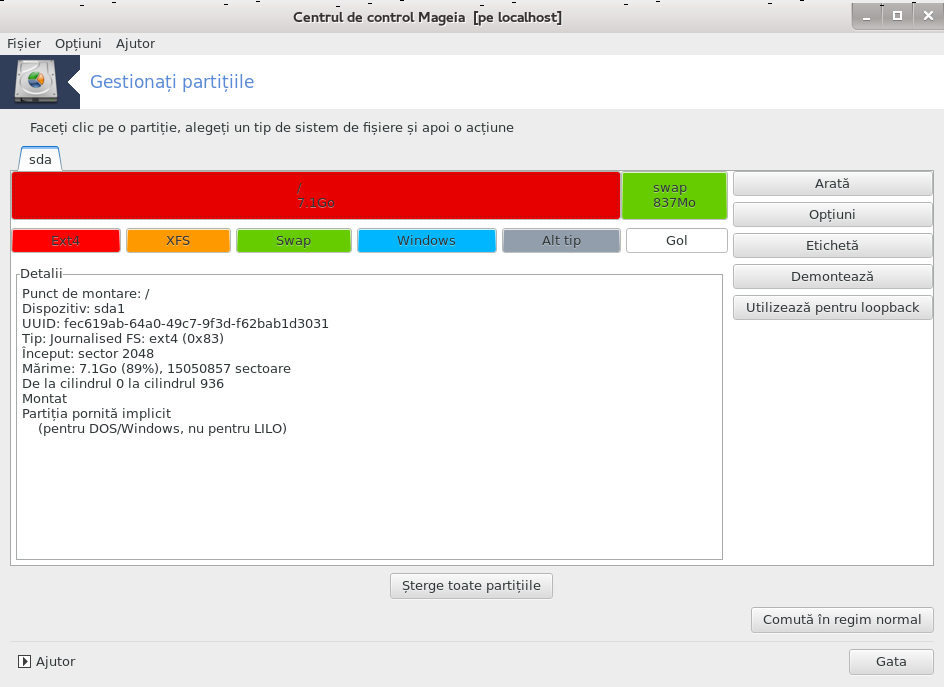The height and width of the screenshot is (687, 944).
Task: Select the green swap partition 837Mo
Action: (674, 196)
